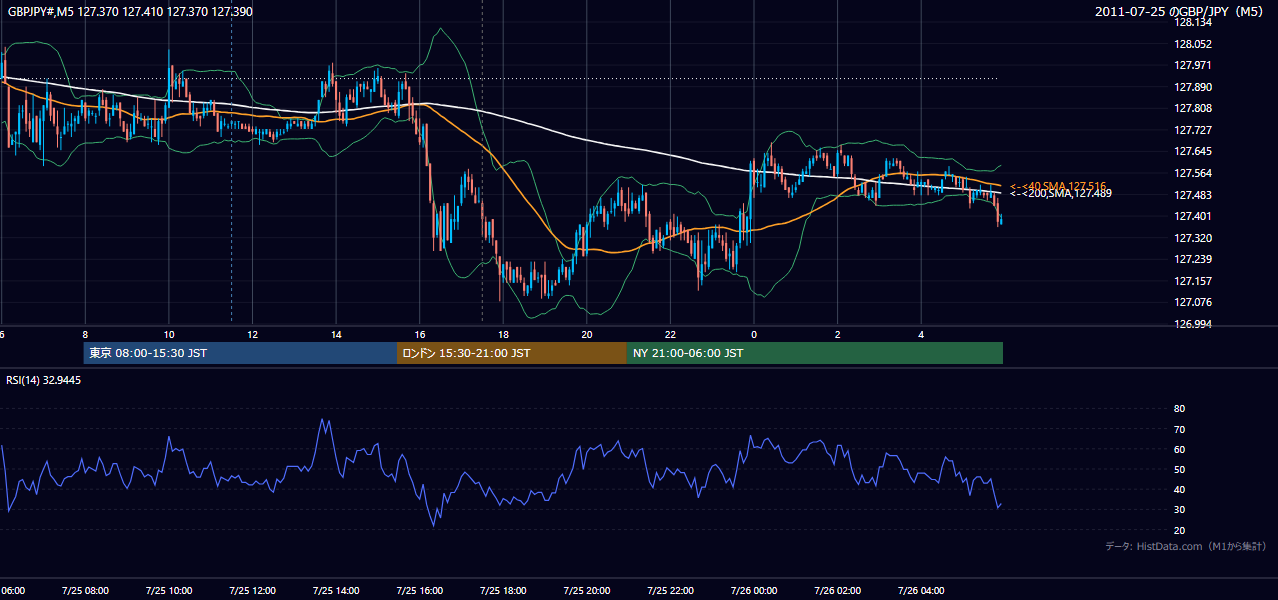Click hour marker 22 under price chart

(670, 335)
